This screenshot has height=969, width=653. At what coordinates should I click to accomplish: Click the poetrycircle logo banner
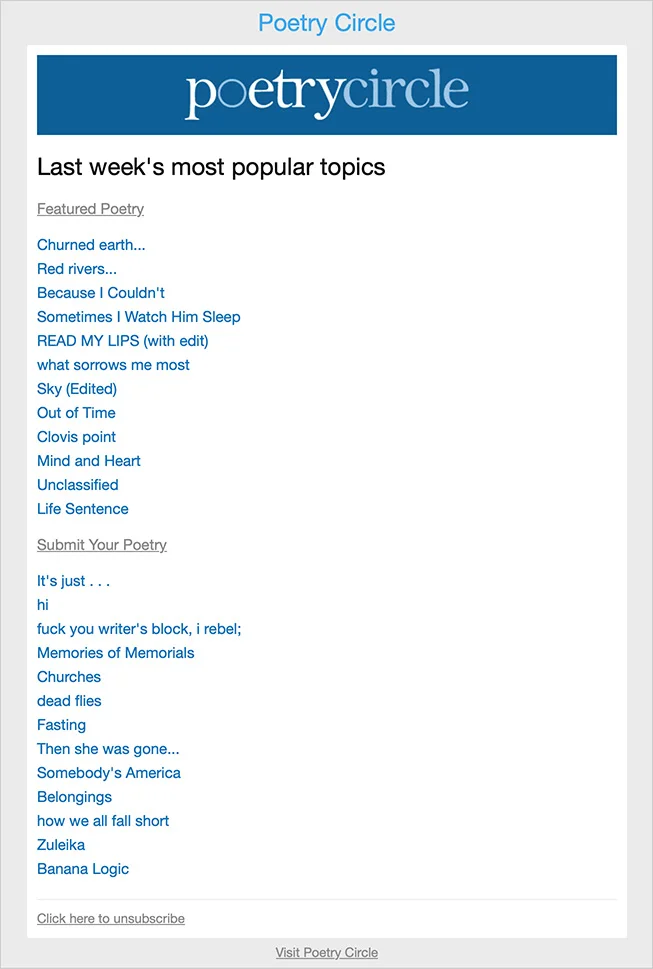tap(326, 94)
